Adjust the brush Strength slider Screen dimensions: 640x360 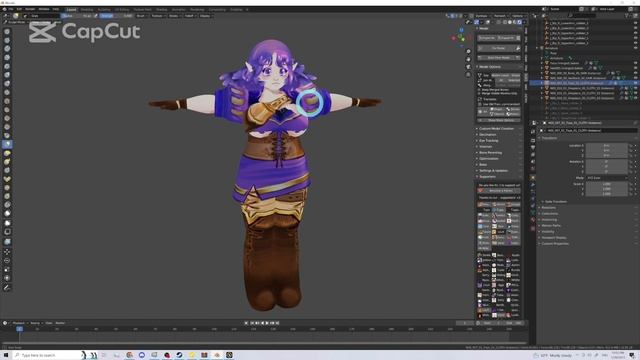coord(116,16)
